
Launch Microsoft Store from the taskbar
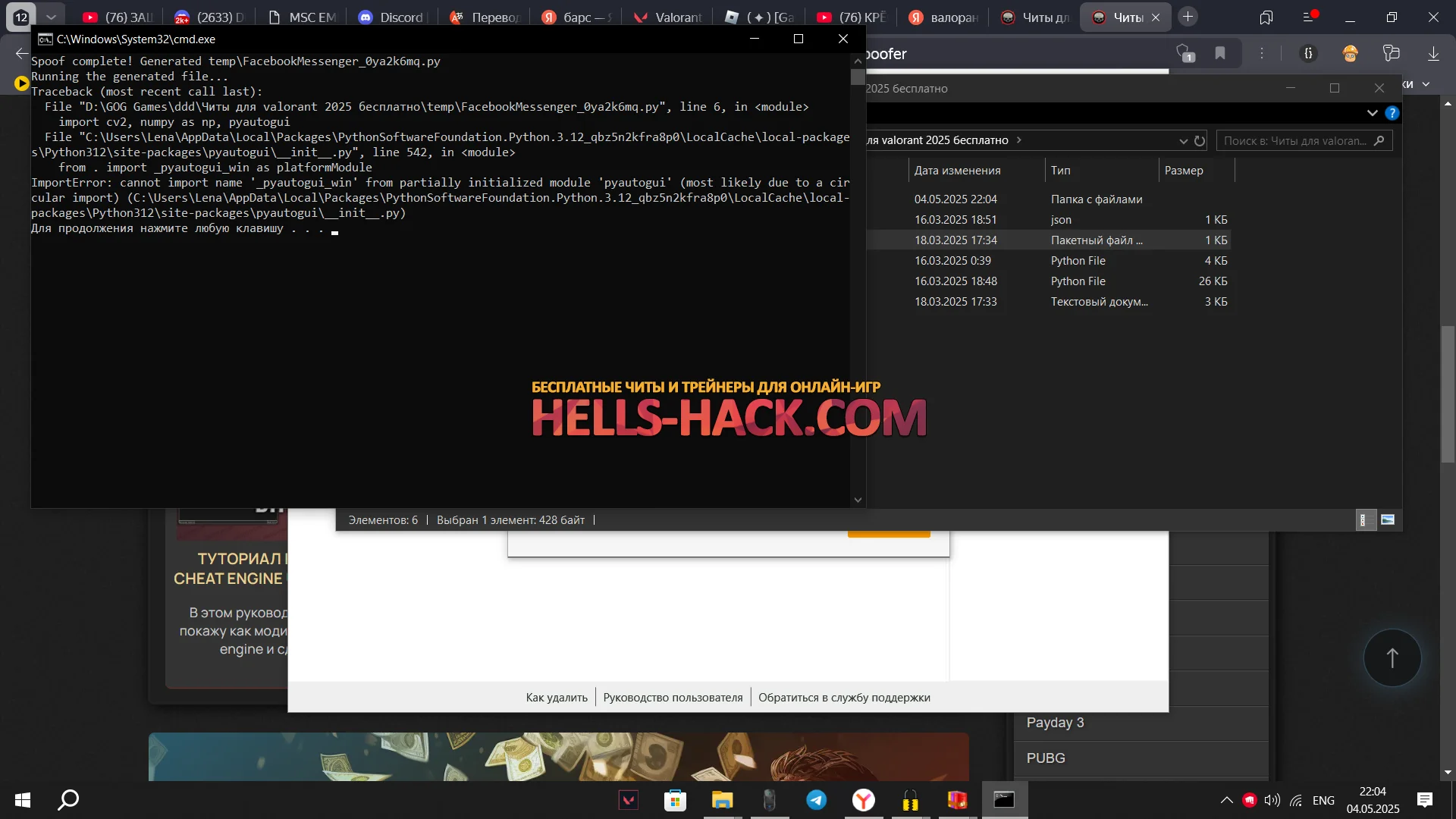click(675, 800)
